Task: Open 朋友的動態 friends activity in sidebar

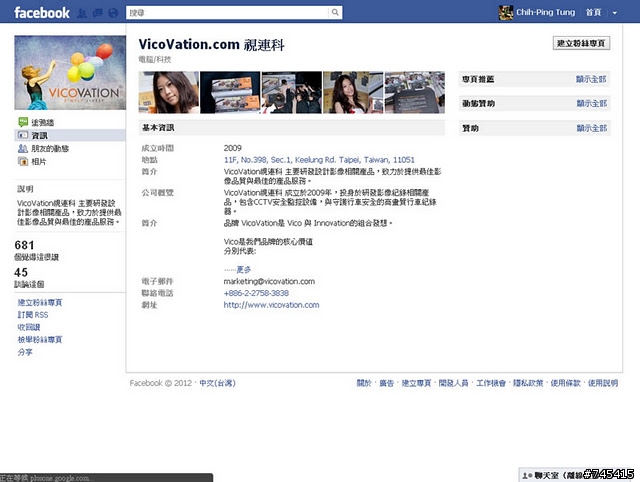Action: click(50, 149)
